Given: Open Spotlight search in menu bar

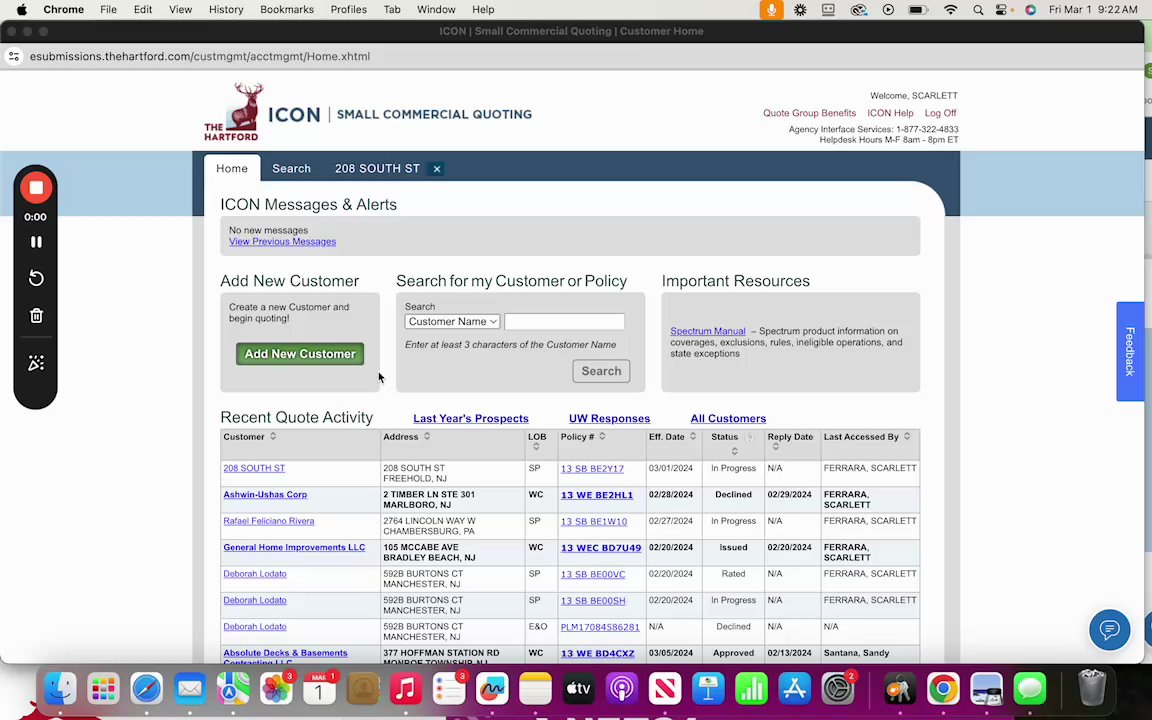Looking at the screenshot, I should (x=978, y=10).
